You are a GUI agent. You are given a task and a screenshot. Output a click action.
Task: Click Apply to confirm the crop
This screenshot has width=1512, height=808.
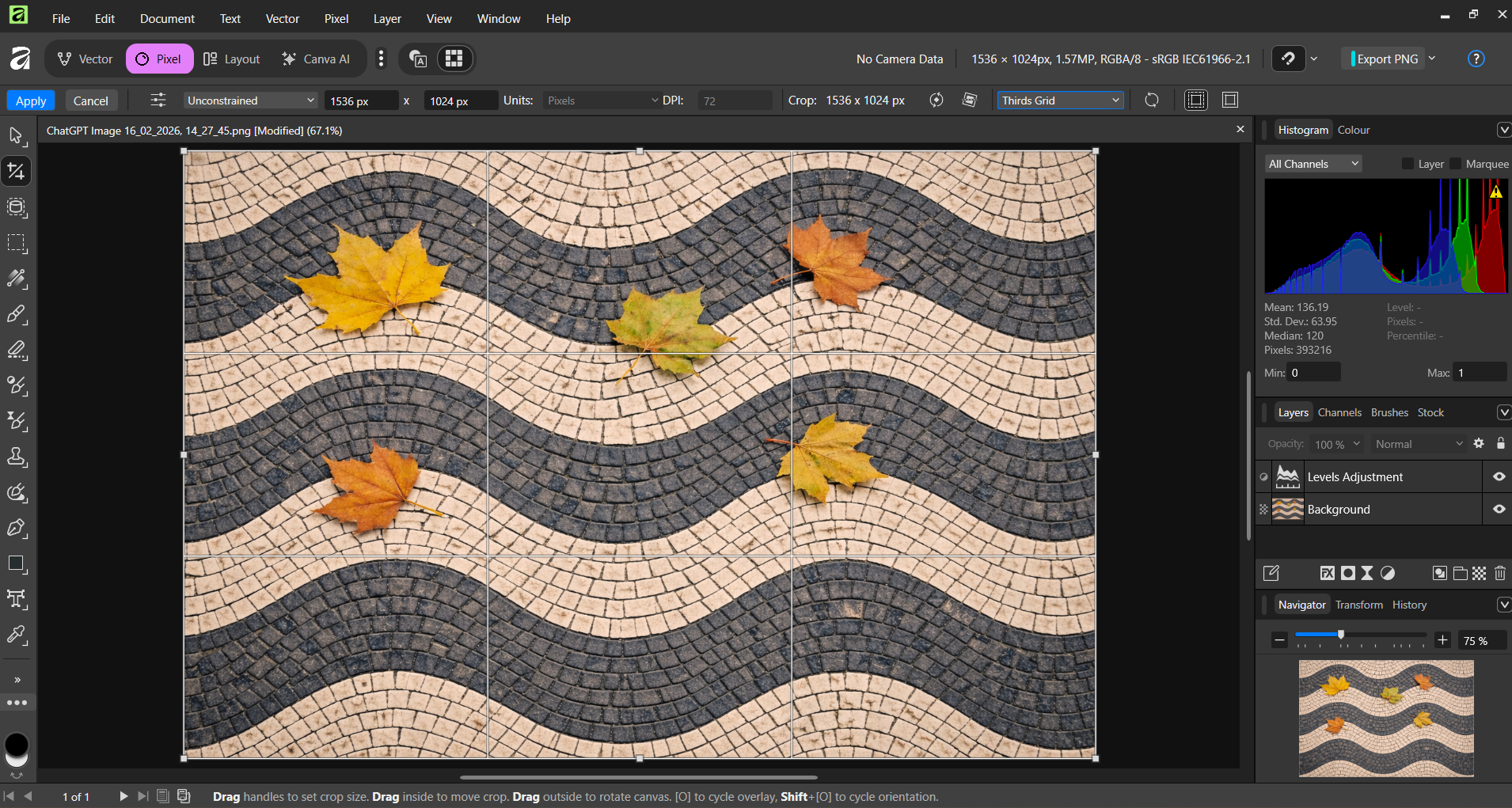[31, 101]
